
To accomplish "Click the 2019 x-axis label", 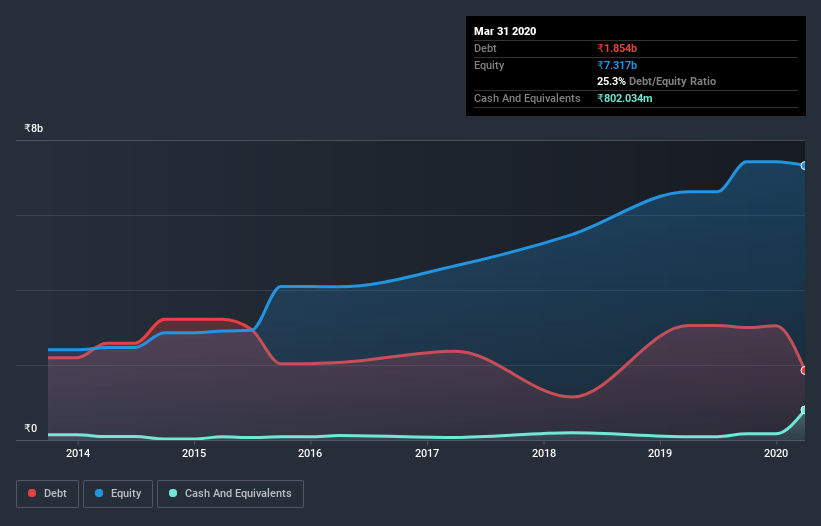I will tap(660, 453).
